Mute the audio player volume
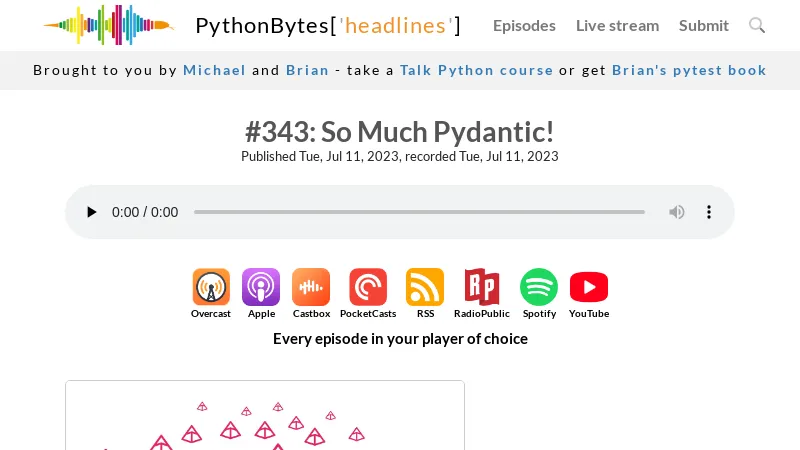 click(x=677, y=212)
